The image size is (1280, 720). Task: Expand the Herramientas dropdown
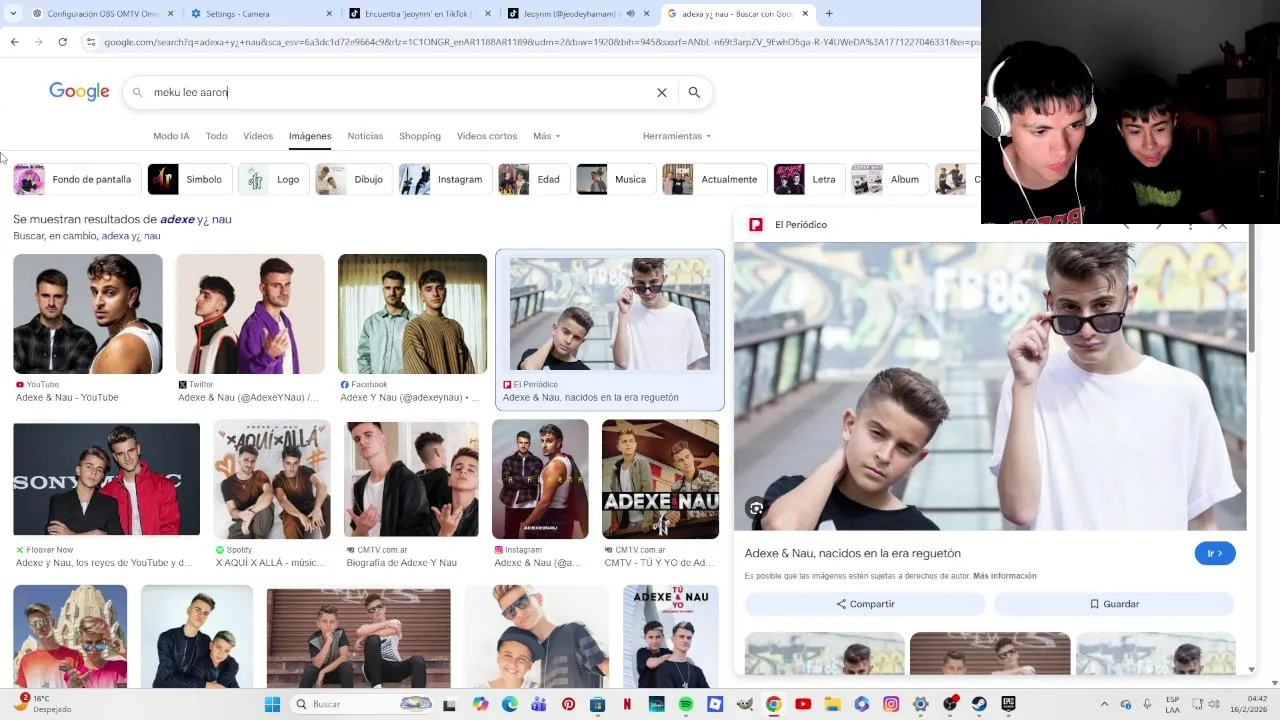tap(677, 136)
